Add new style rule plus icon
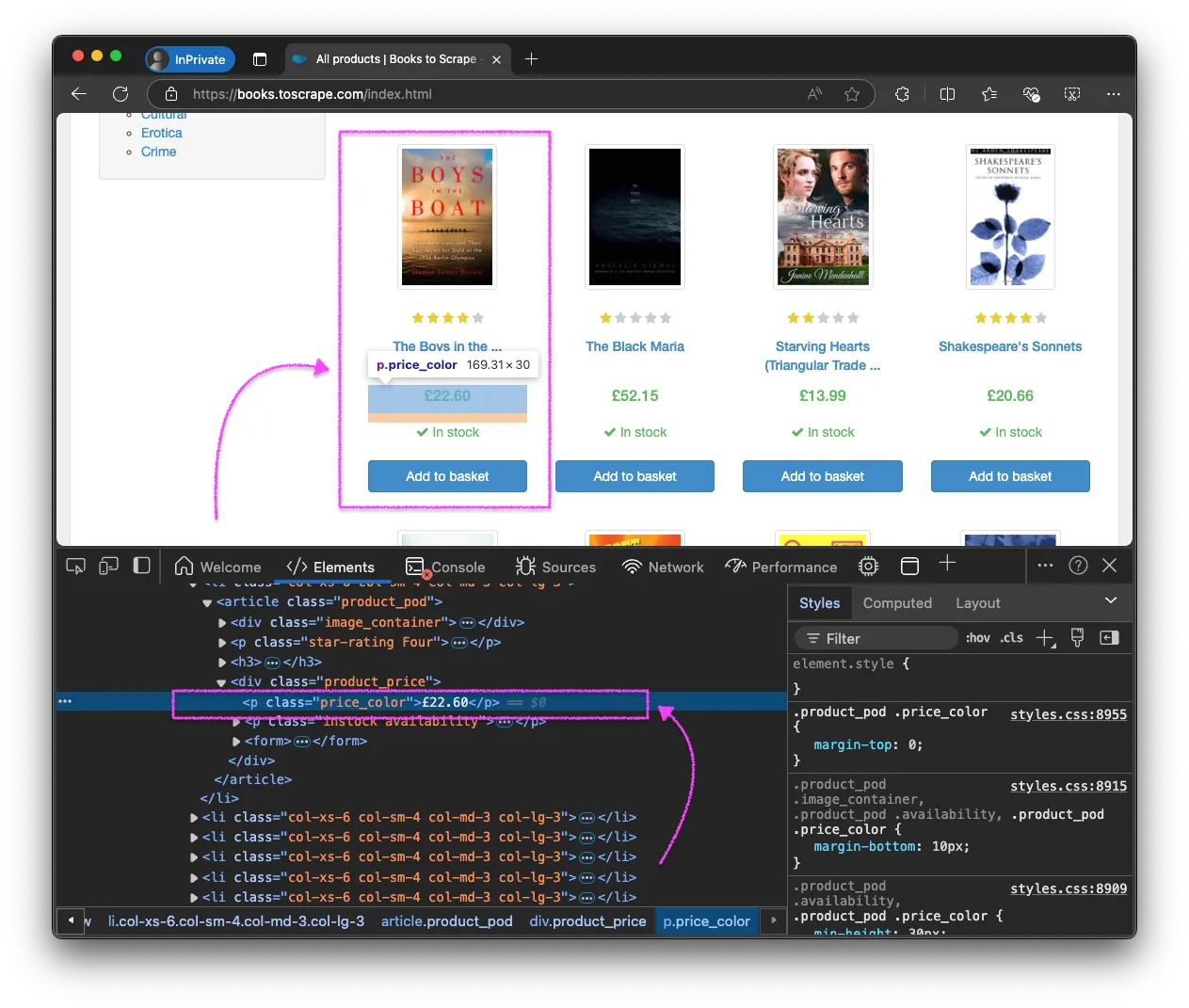Image resolution: width=1189 pixels, height=1008 pixels. click(x=1046, y=638)
